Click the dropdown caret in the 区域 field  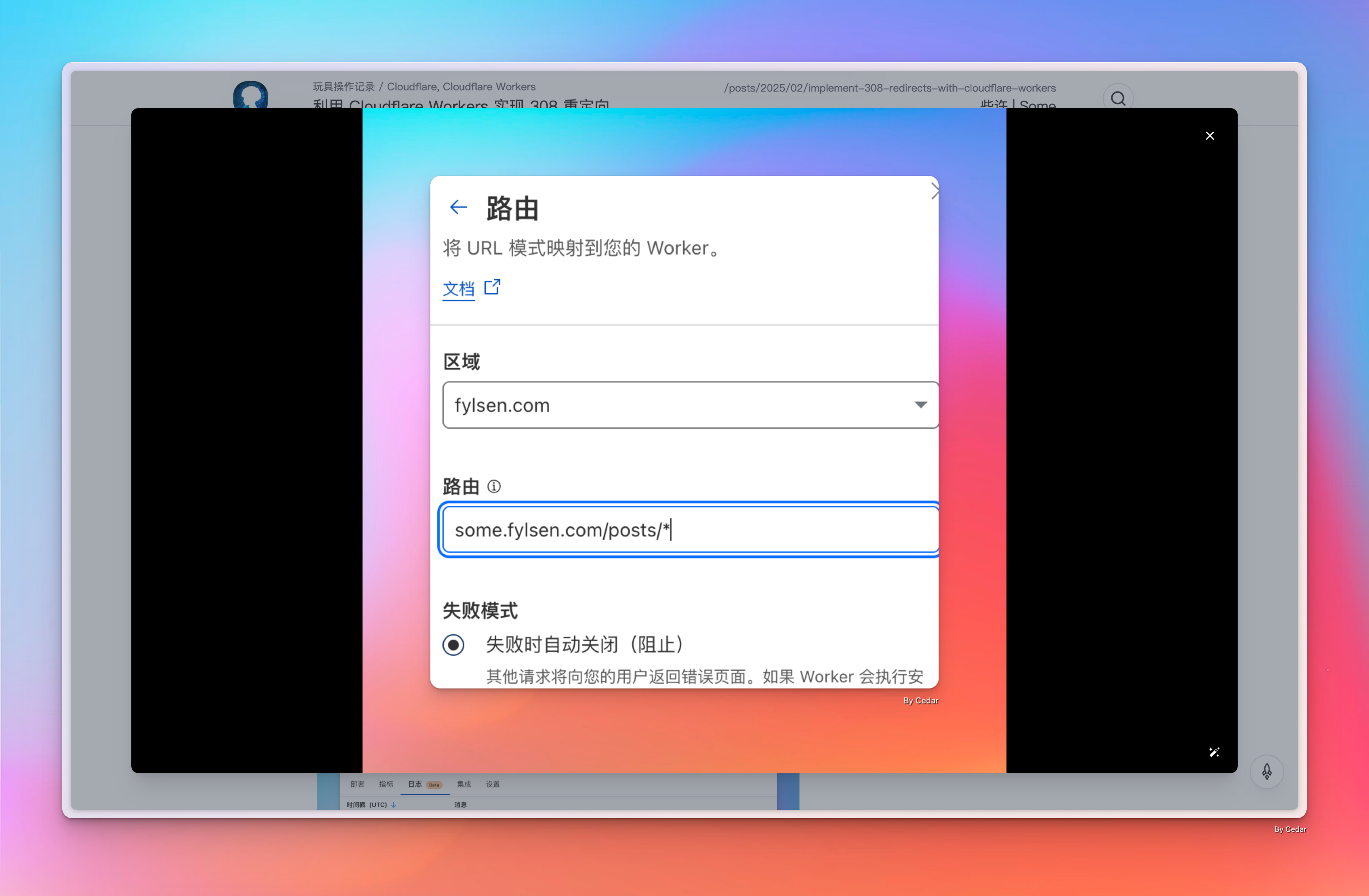[x=921, y=405]
